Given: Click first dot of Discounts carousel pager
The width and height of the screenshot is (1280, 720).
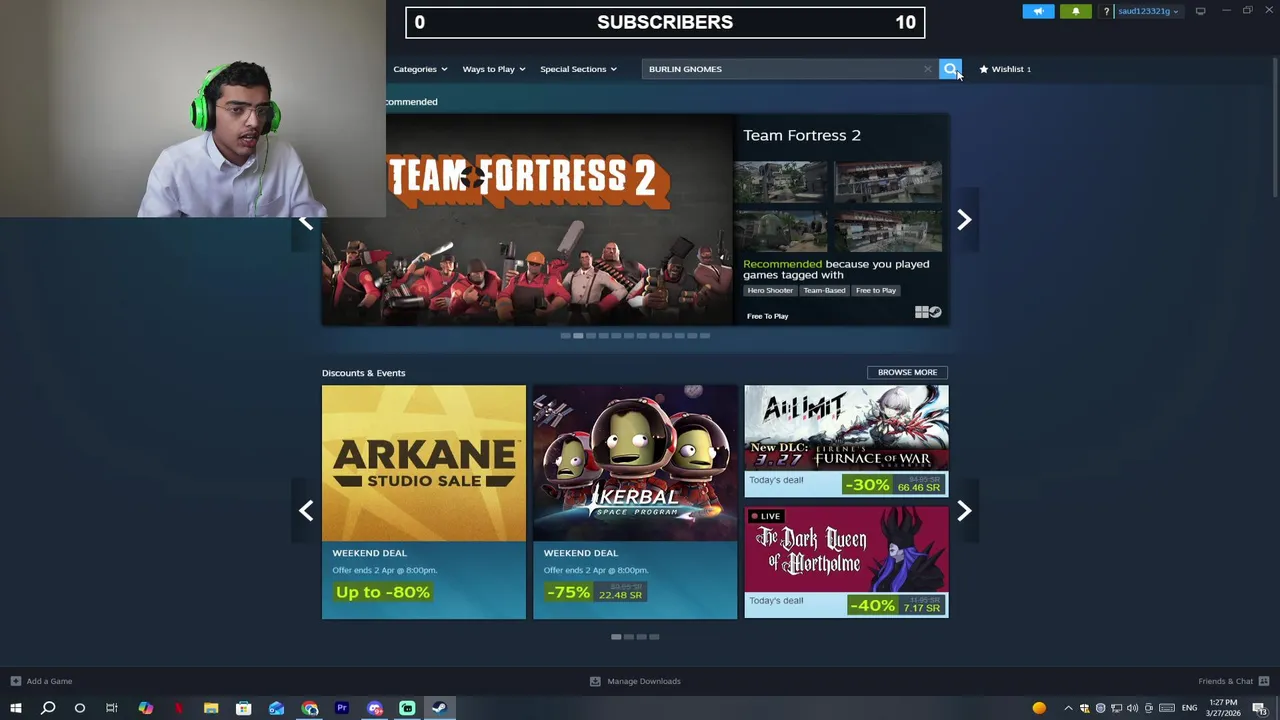Looking at the screenshot, I should (x=616, y=637).
